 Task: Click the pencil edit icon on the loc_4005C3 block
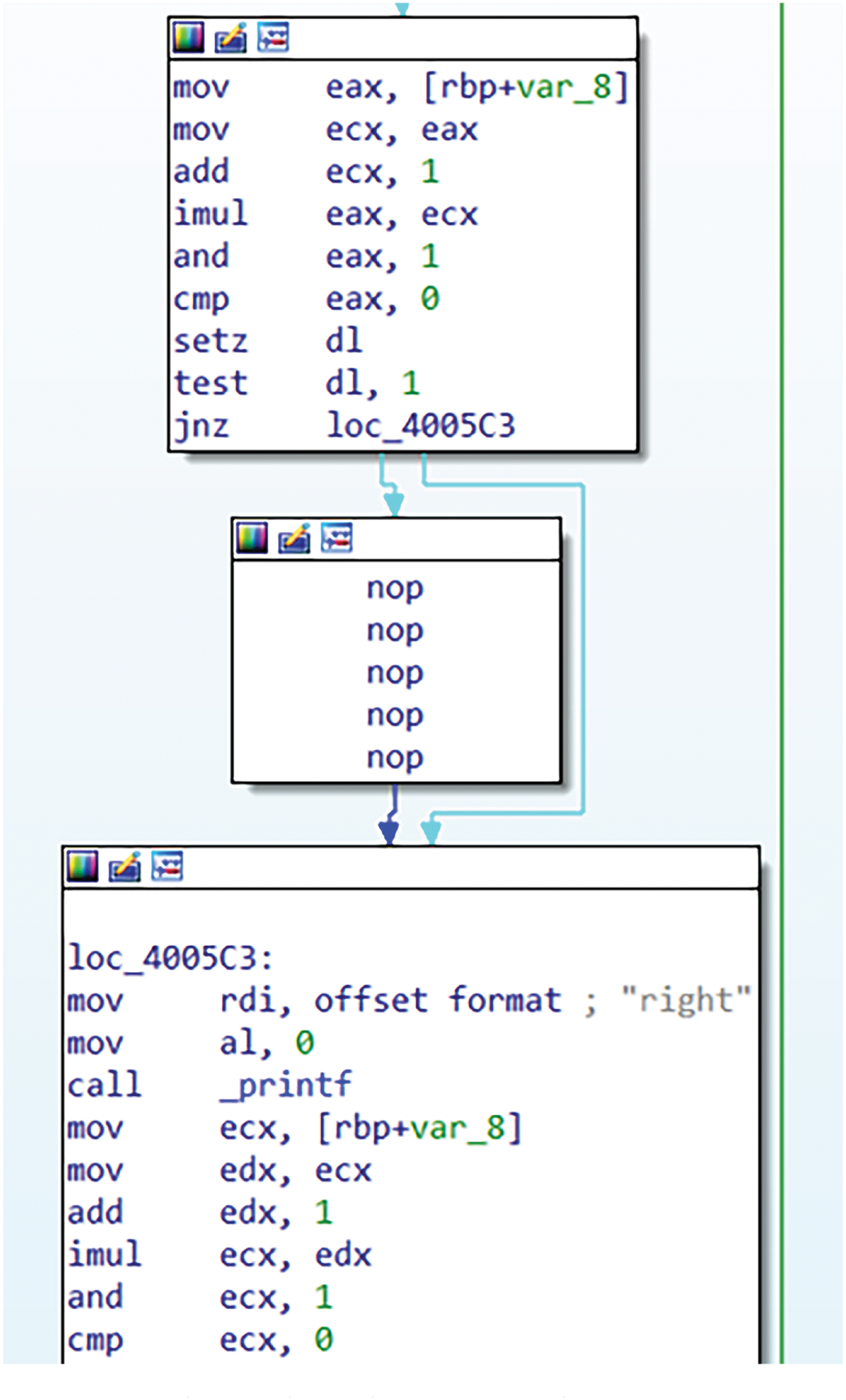pos(125,866)
